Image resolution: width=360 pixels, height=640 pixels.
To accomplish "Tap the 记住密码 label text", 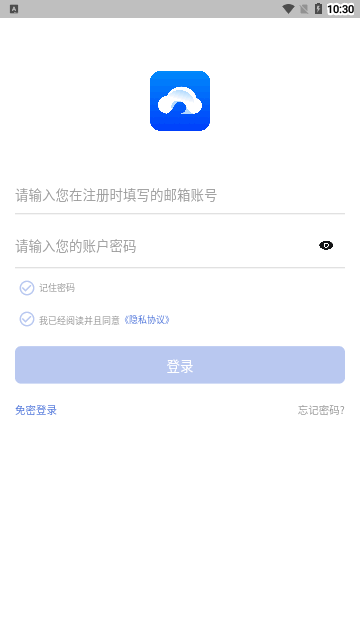I will [57, 288].
